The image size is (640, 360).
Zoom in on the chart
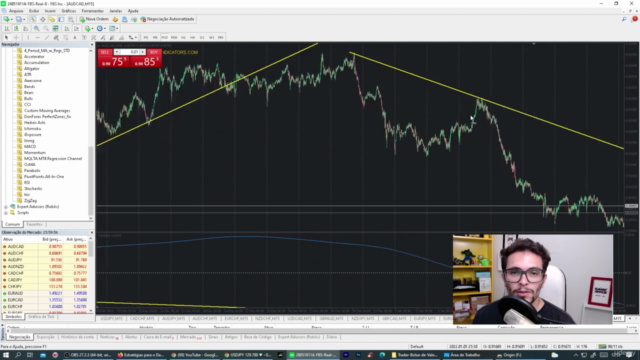pos(36,29)
